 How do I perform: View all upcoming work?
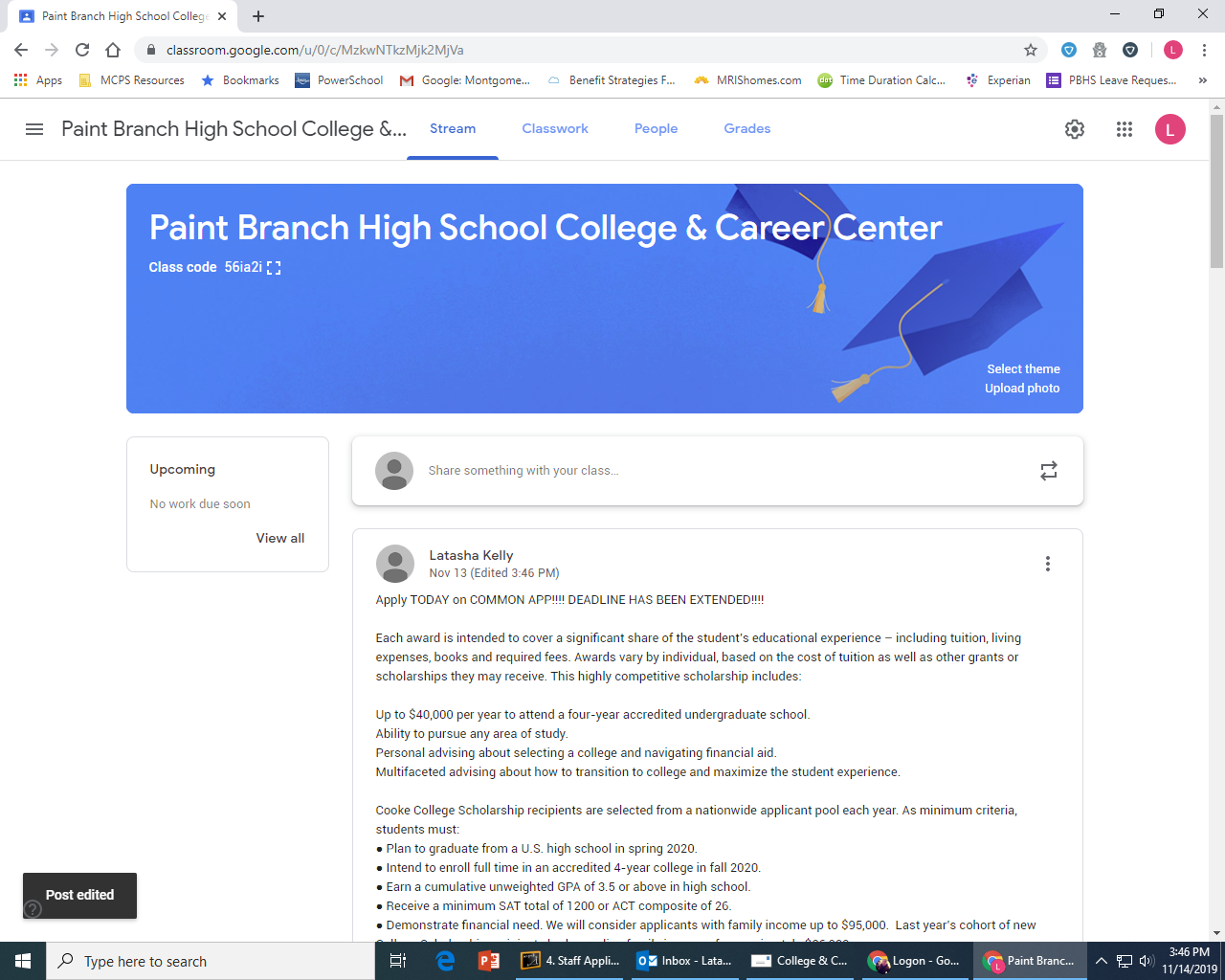click(x=279, y=538)
